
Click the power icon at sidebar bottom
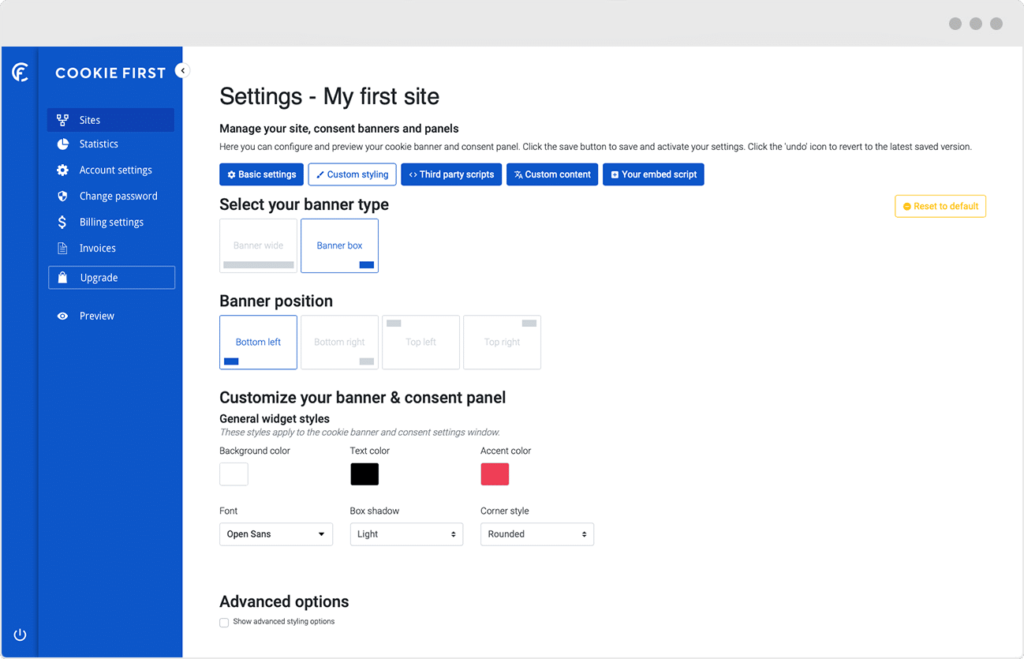pos(20,634)
